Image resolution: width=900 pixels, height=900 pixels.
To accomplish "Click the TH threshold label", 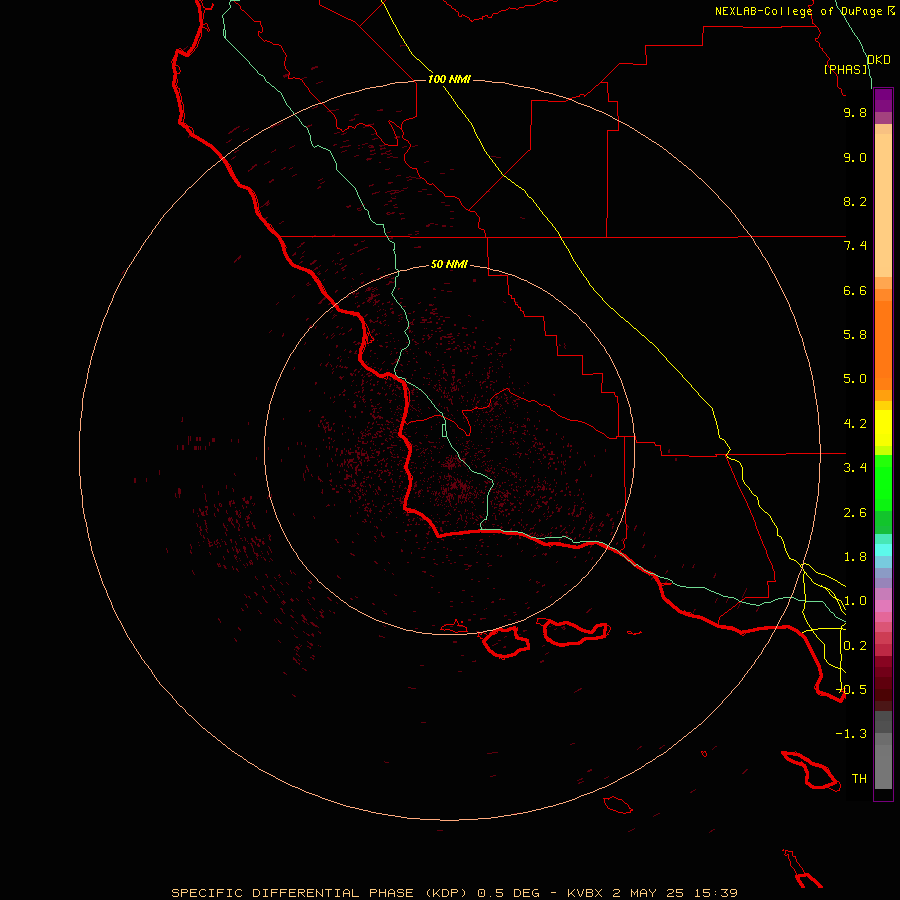I will pos(859,778).
